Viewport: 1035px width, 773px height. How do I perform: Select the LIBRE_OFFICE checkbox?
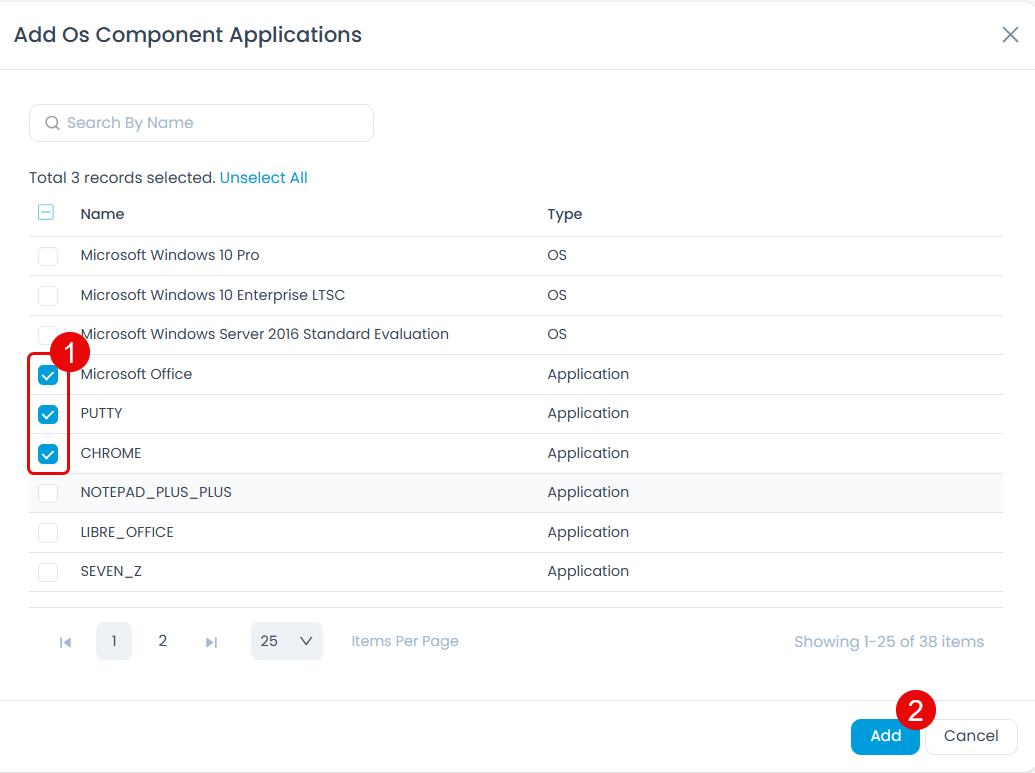click(48, 532)
